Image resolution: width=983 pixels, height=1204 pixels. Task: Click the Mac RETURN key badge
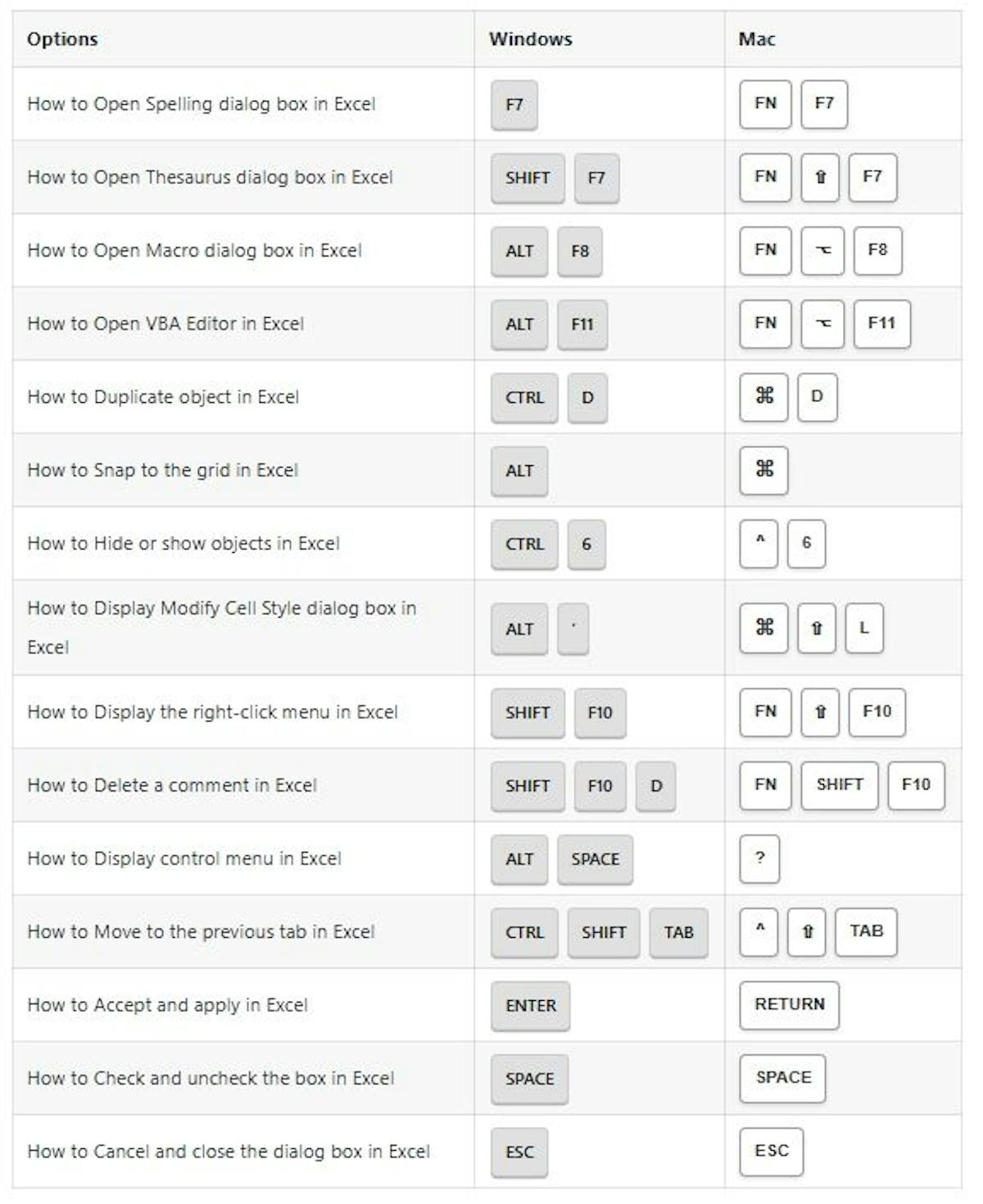[x=789, y=1005]
